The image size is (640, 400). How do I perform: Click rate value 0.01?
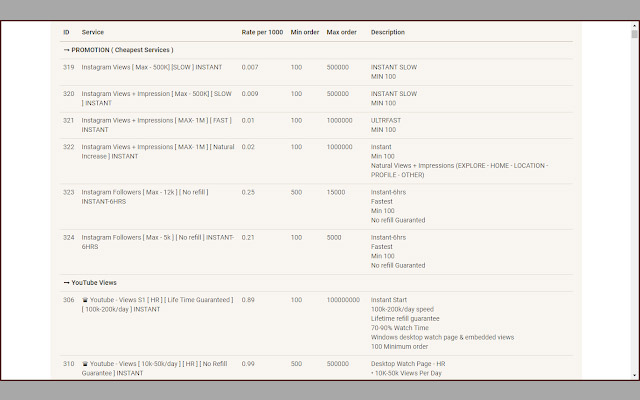[248, 120]
